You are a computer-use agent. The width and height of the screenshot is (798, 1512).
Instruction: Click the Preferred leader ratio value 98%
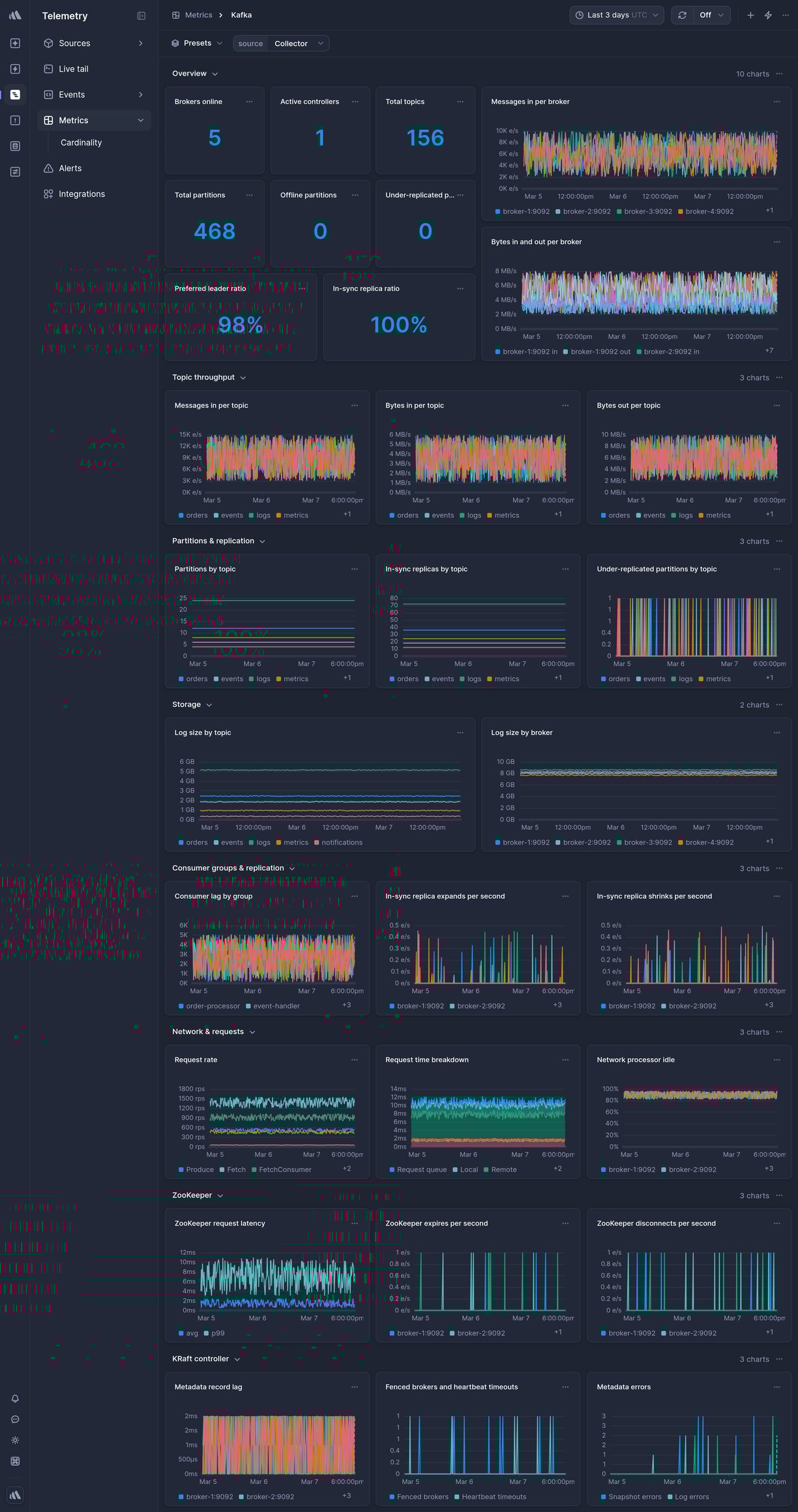241,325
